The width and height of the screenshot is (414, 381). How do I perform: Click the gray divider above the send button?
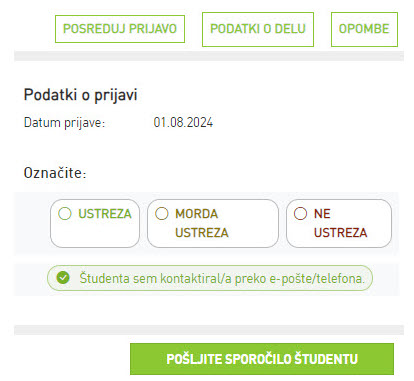coord(209,330)
